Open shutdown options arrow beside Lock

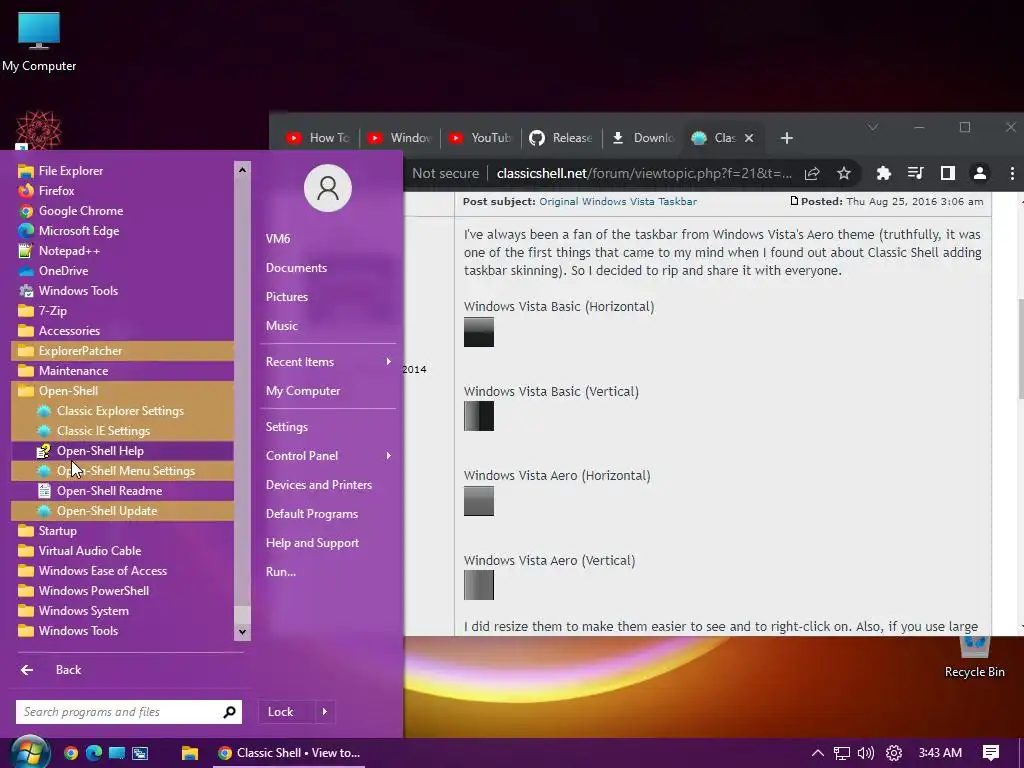[x=325, y=712]
